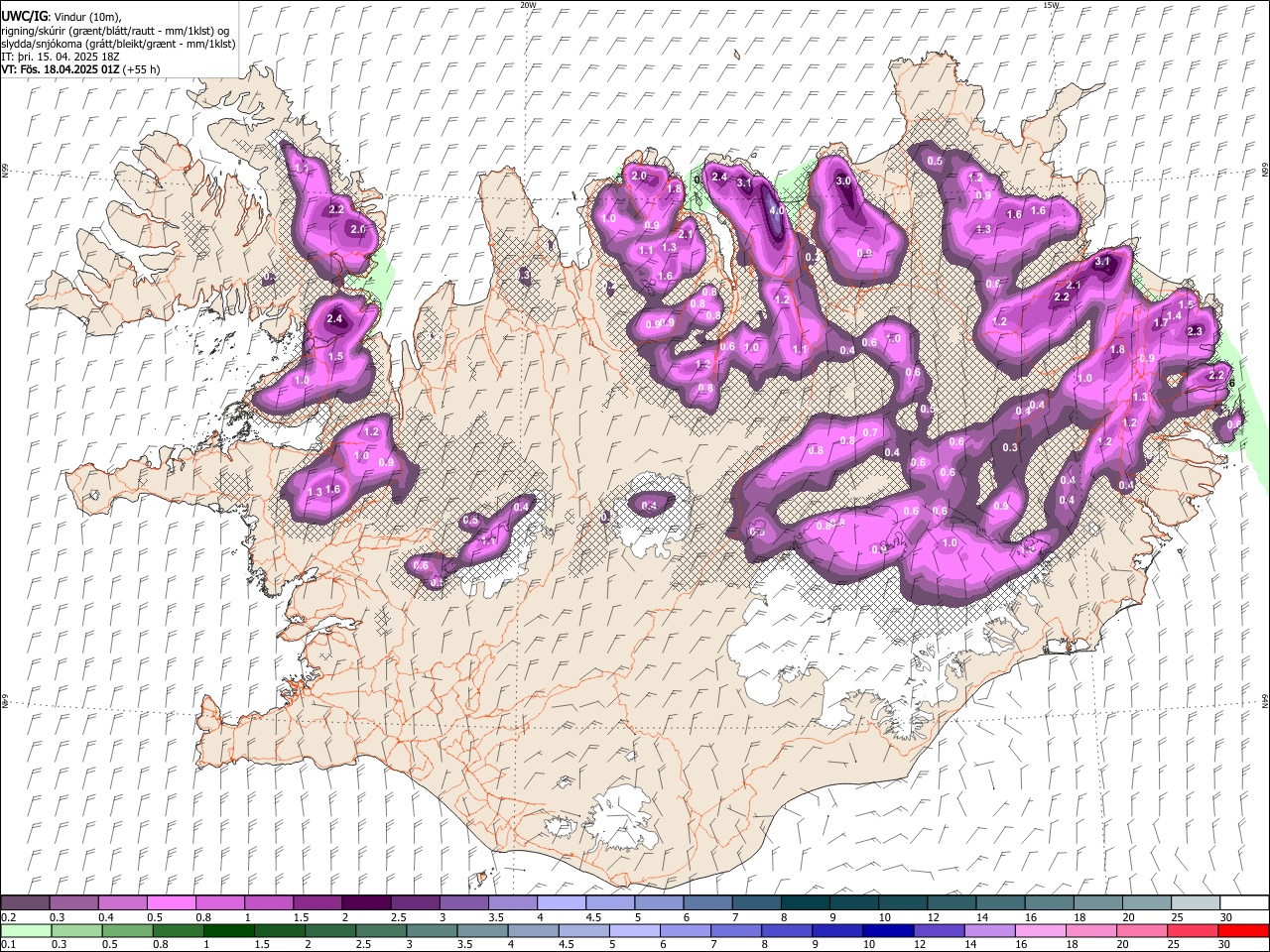1270x952 pixels.
Task: Click the 'VT: Fös. 18.04.2025 01Z (+55 h)' line
Action: click(x=80, y=69)
